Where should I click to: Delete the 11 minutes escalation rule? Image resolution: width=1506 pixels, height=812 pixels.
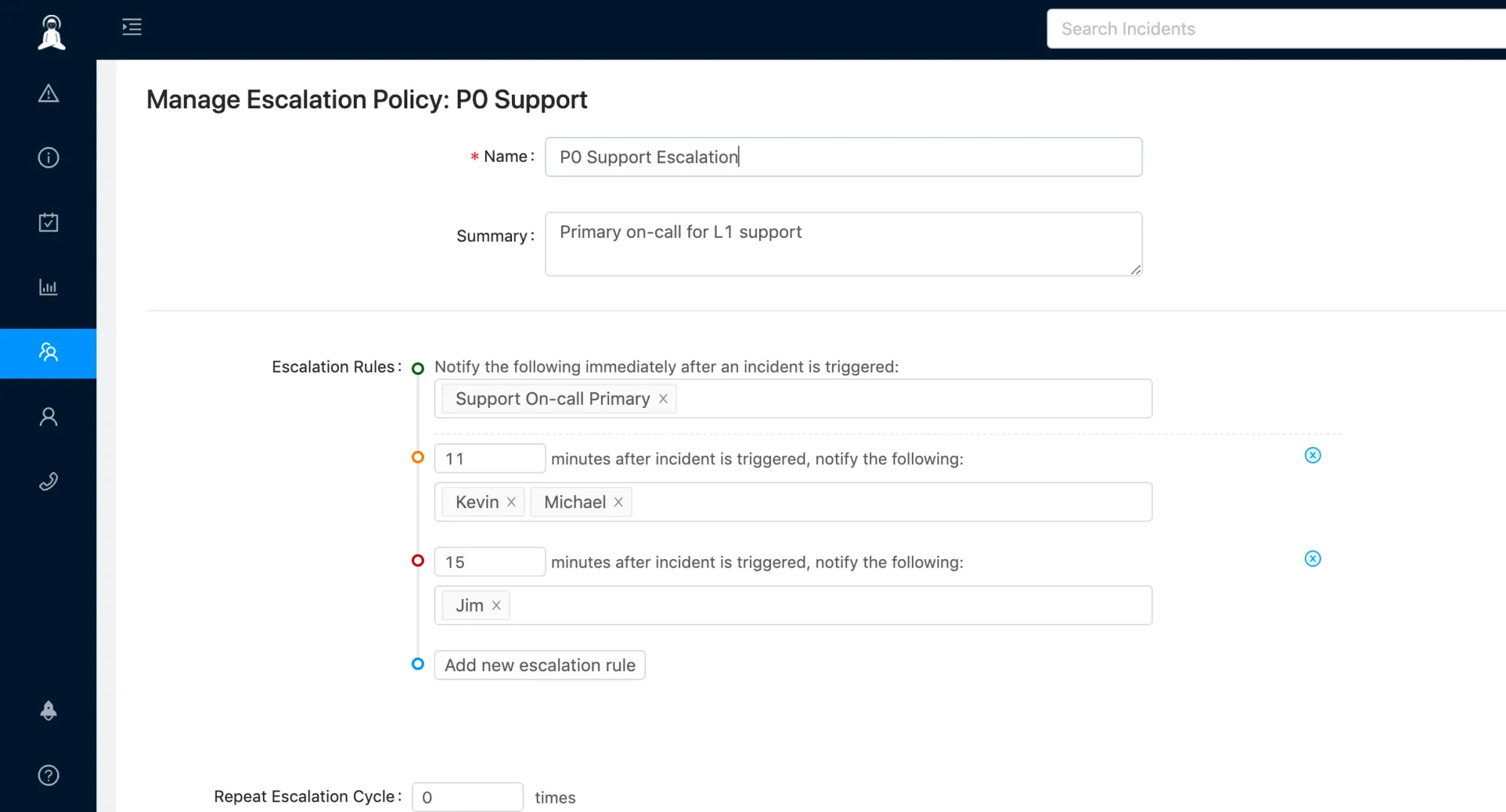tap(1312, 455)
